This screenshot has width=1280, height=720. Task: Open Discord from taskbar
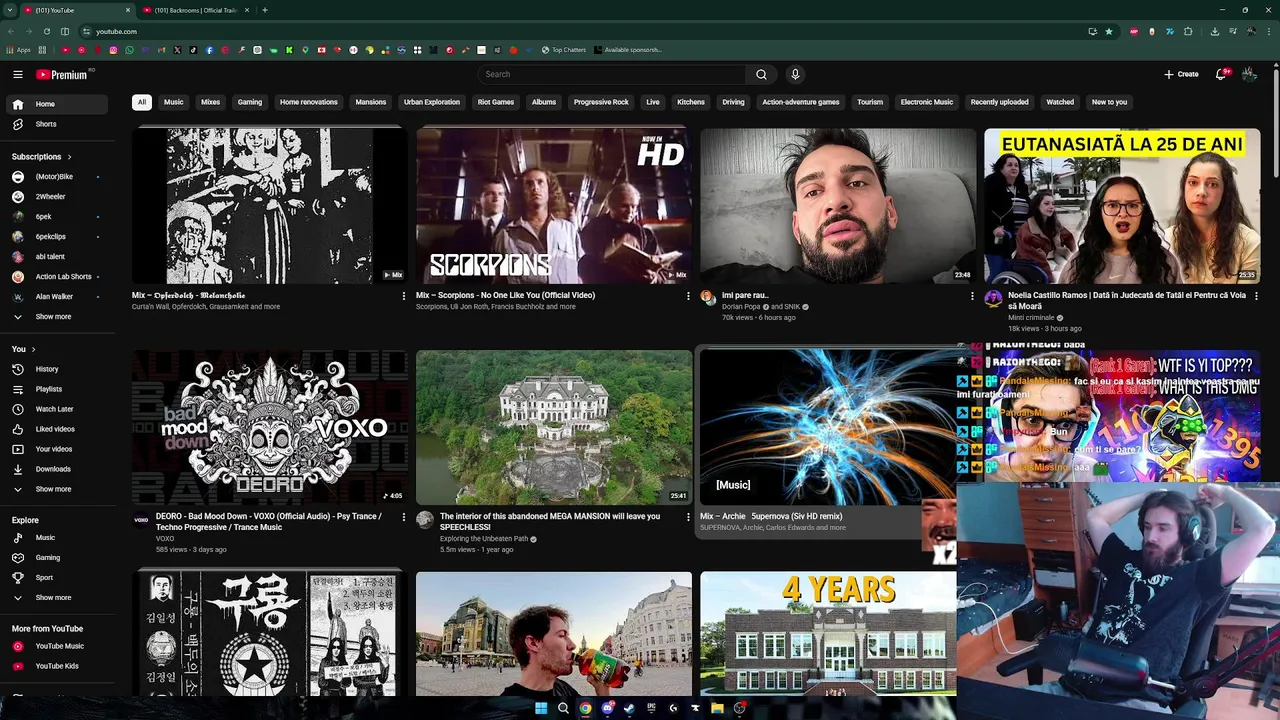607,708
